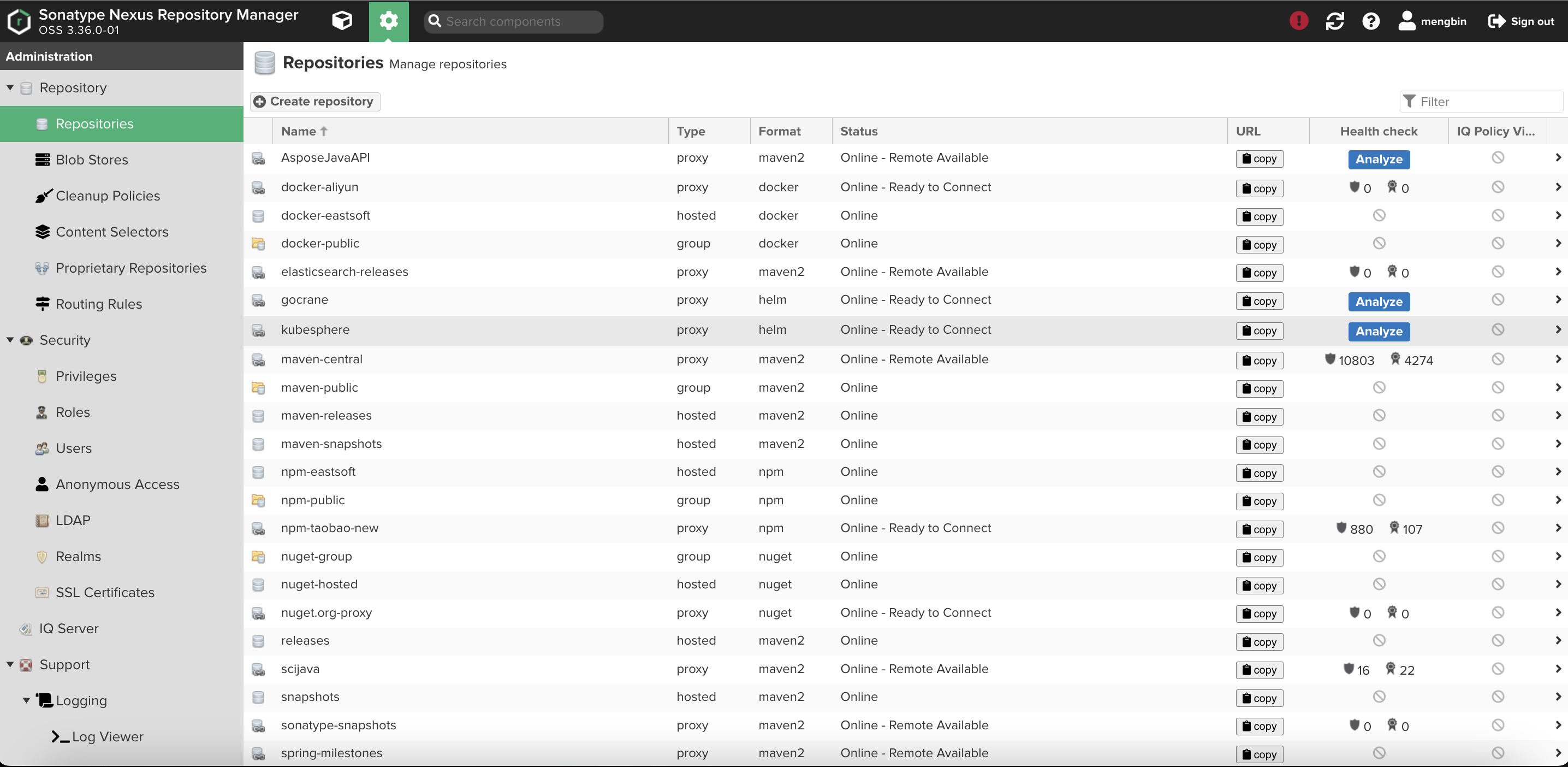The image size is (1568, 767).
Task: Click the npm-public group folder icon
Action: click(x=258, y=501)
